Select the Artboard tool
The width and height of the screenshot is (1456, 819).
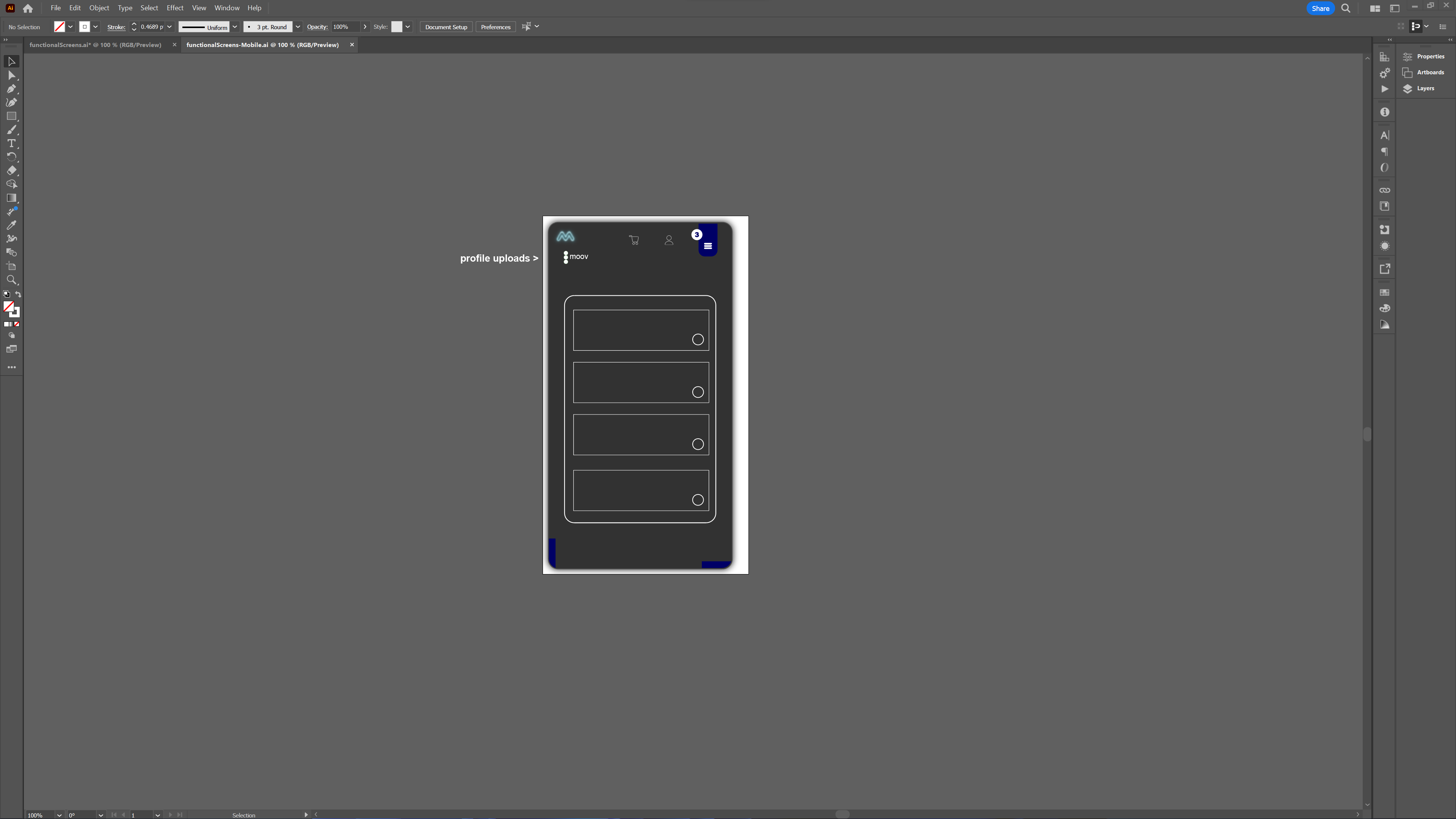click(11, 266)
